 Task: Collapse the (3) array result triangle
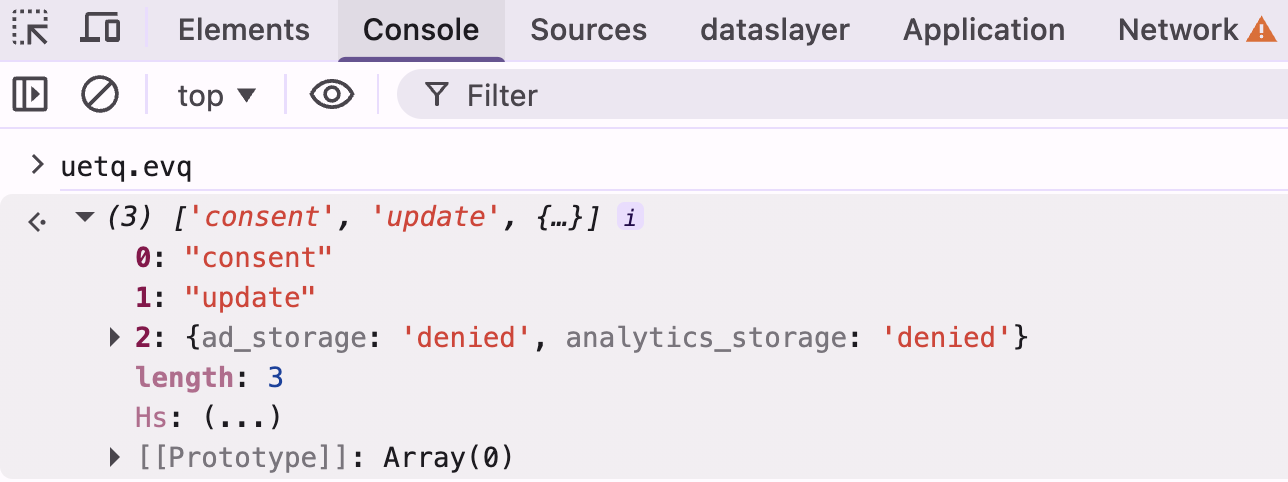(84, 217)
